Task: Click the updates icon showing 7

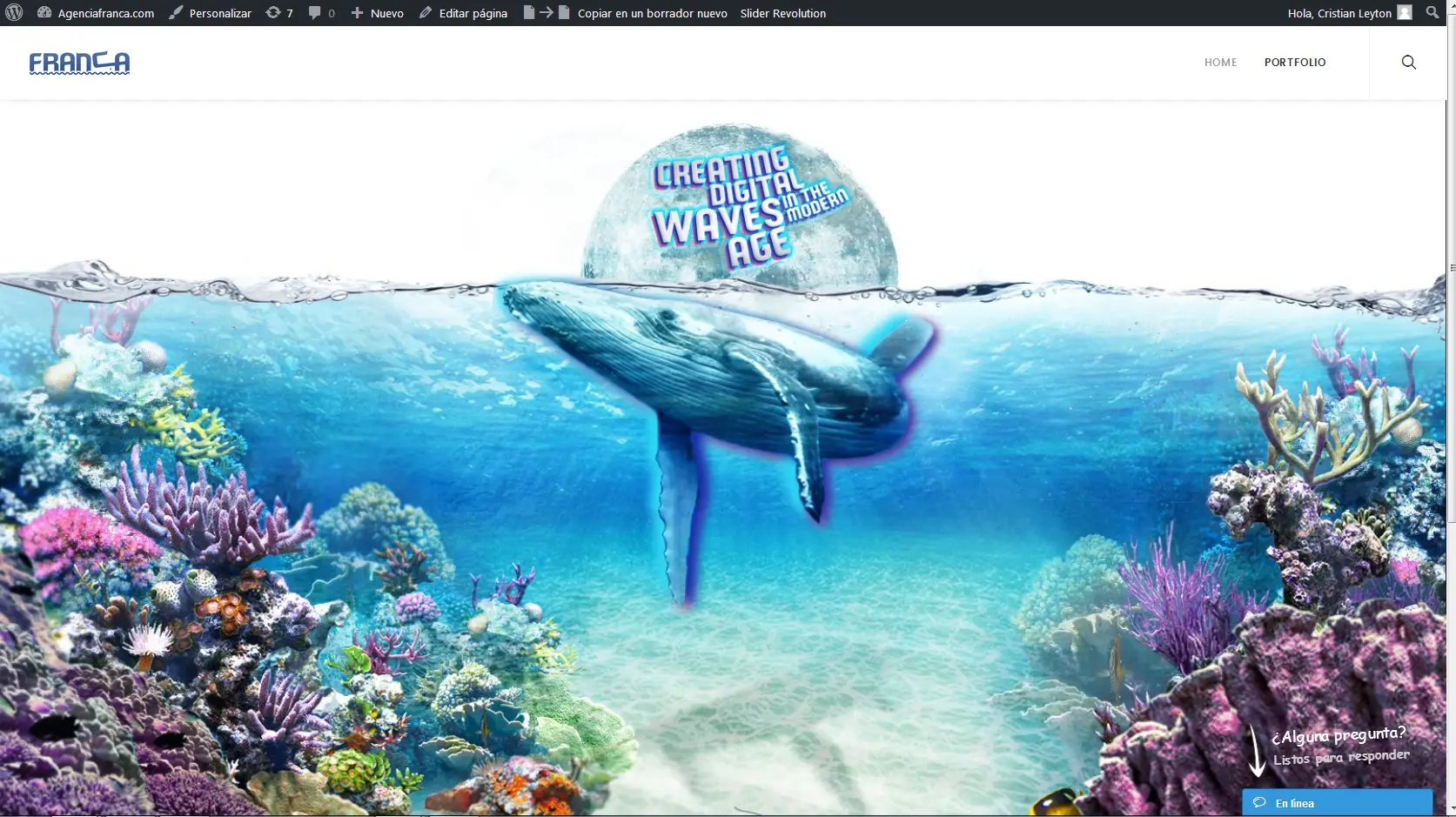Action: (278, 13)
